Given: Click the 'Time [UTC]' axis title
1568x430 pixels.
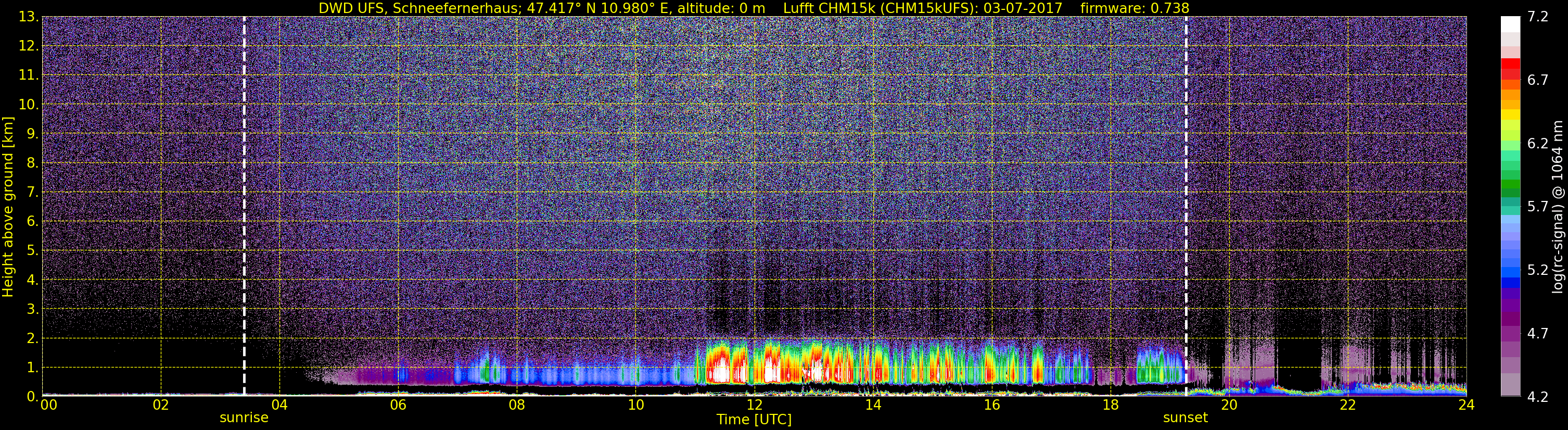Looking at the screenshot, I should [754, 420].
